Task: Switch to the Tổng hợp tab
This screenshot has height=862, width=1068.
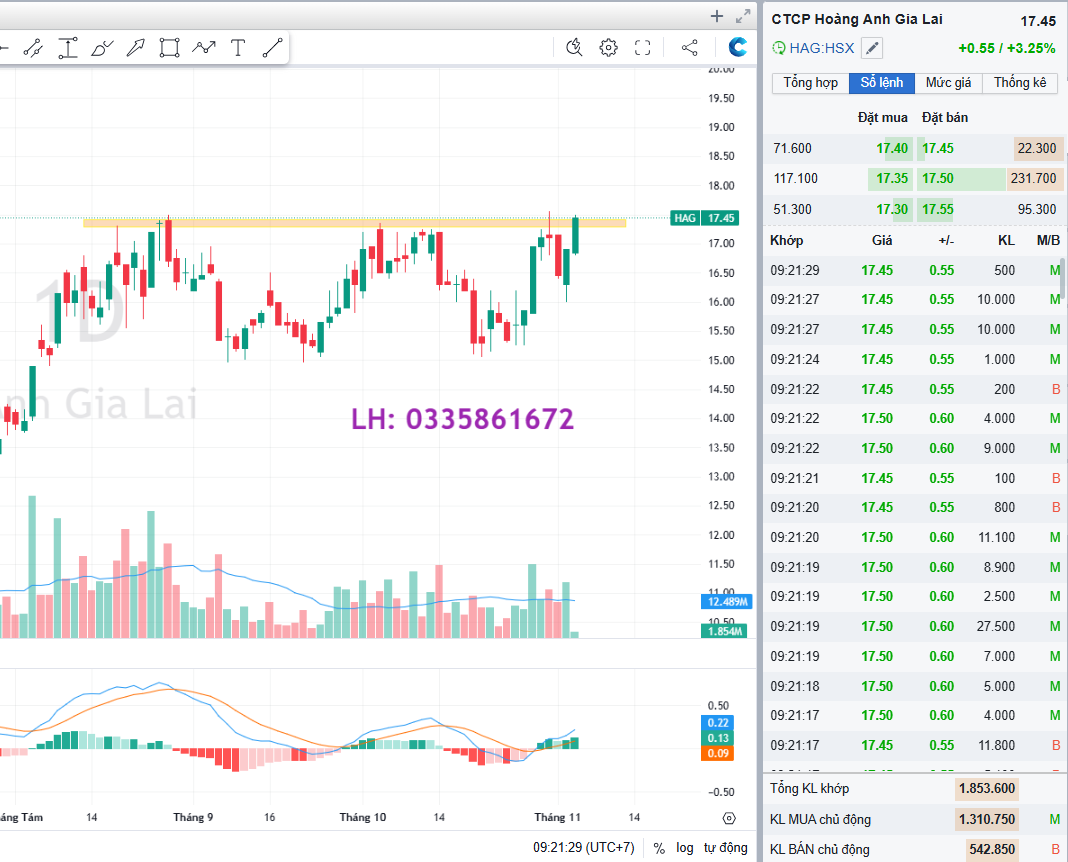Action: point(810,83)
